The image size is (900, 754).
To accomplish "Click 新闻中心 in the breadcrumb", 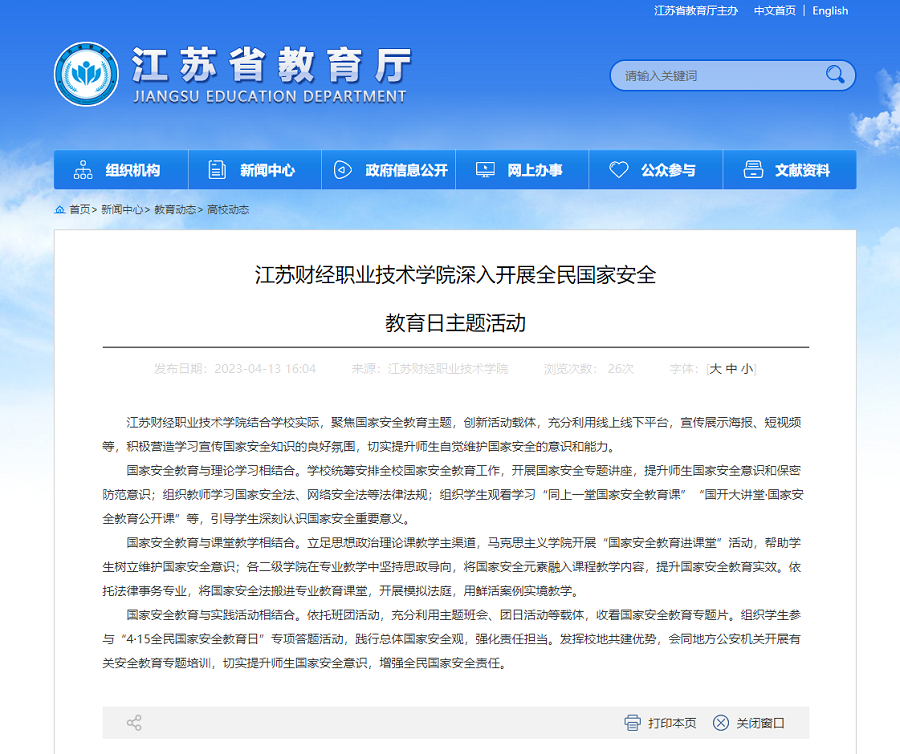I will 122,209.
